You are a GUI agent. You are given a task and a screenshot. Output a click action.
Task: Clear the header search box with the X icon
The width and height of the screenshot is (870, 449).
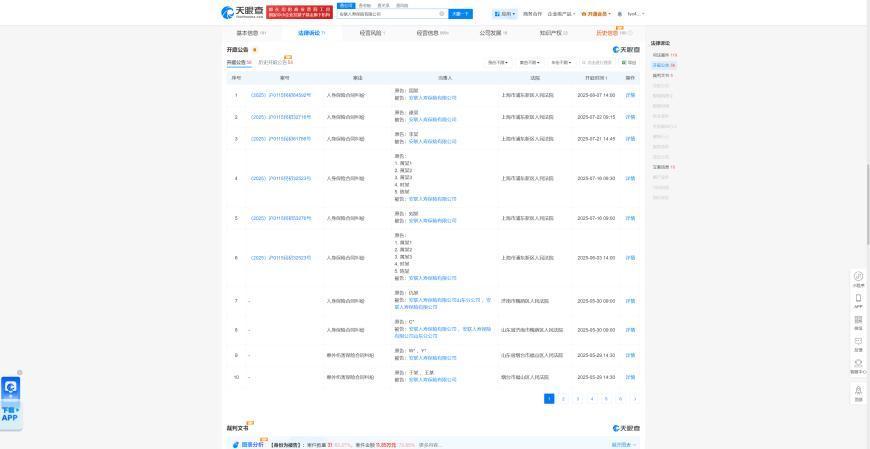442,13
